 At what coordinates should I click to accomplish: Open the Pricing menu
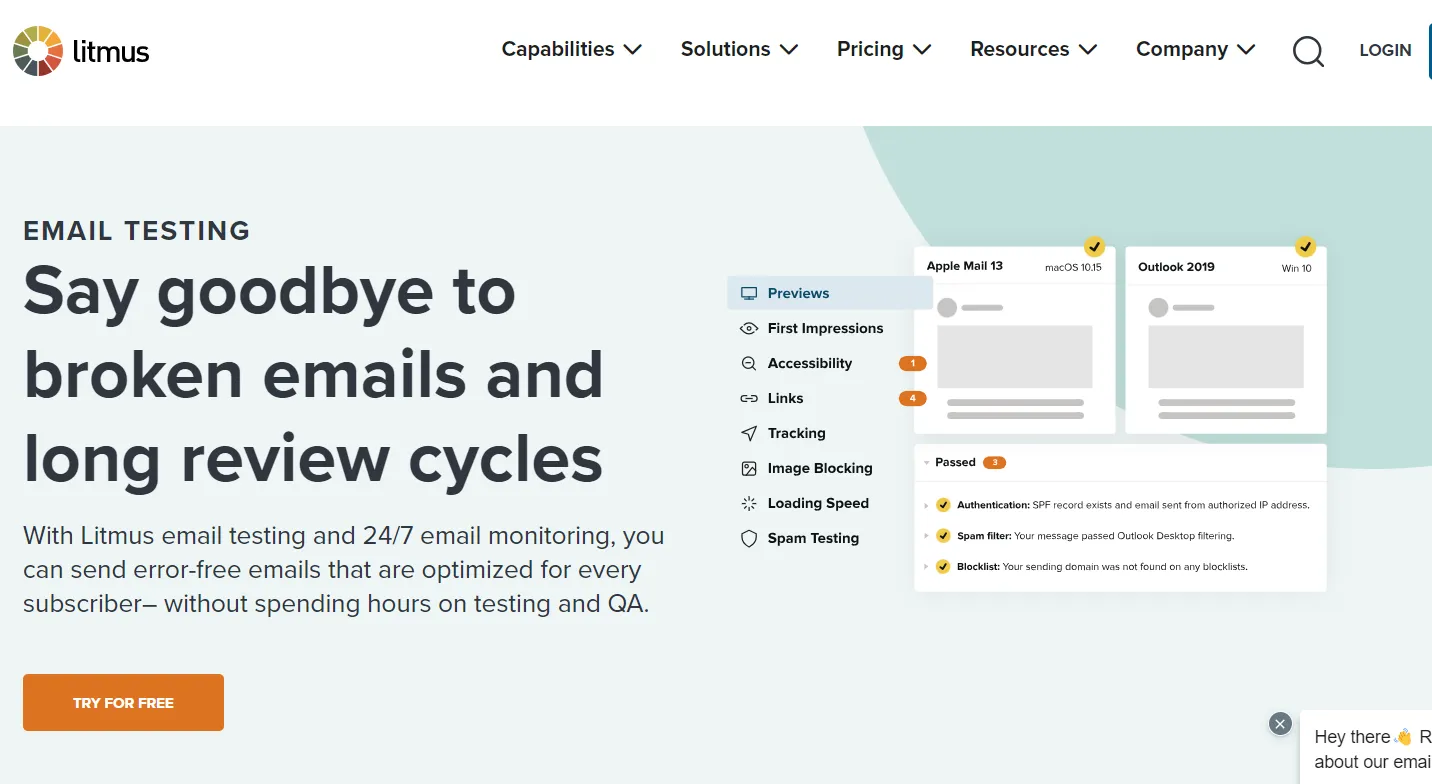click(x=885, y=49)
